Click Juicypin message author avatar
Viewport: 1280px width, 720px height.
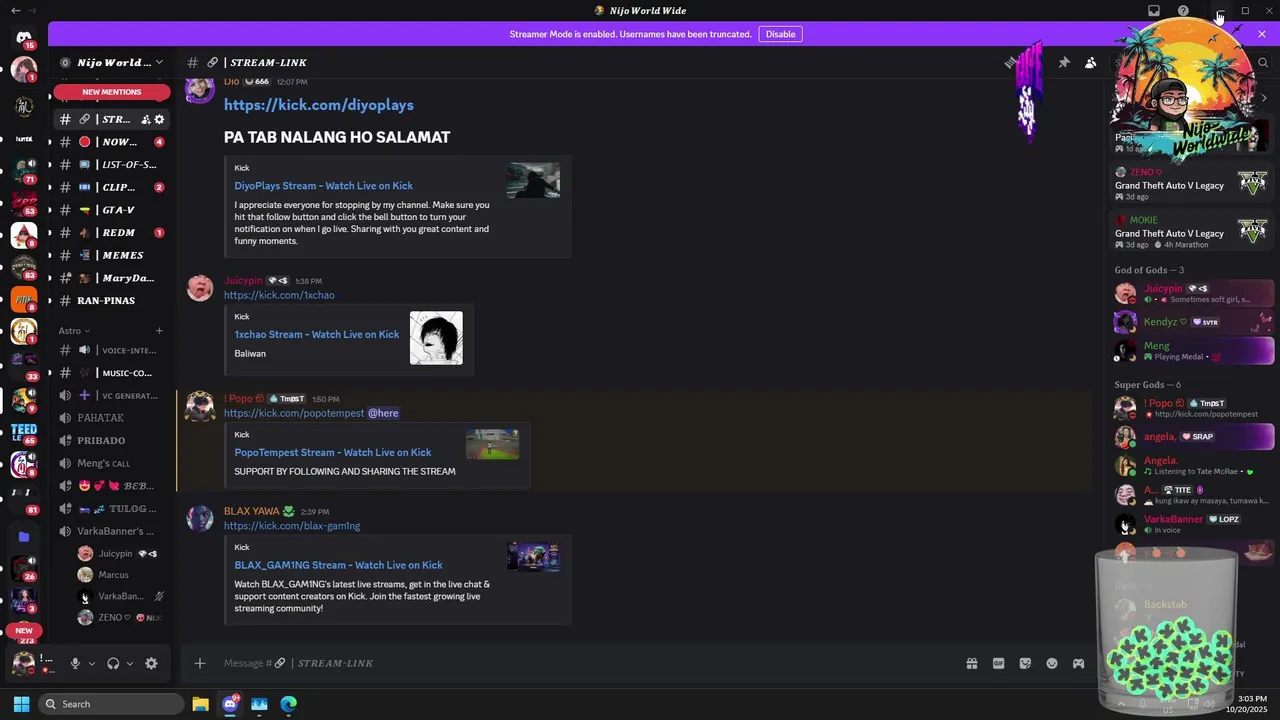pos(200,288)
